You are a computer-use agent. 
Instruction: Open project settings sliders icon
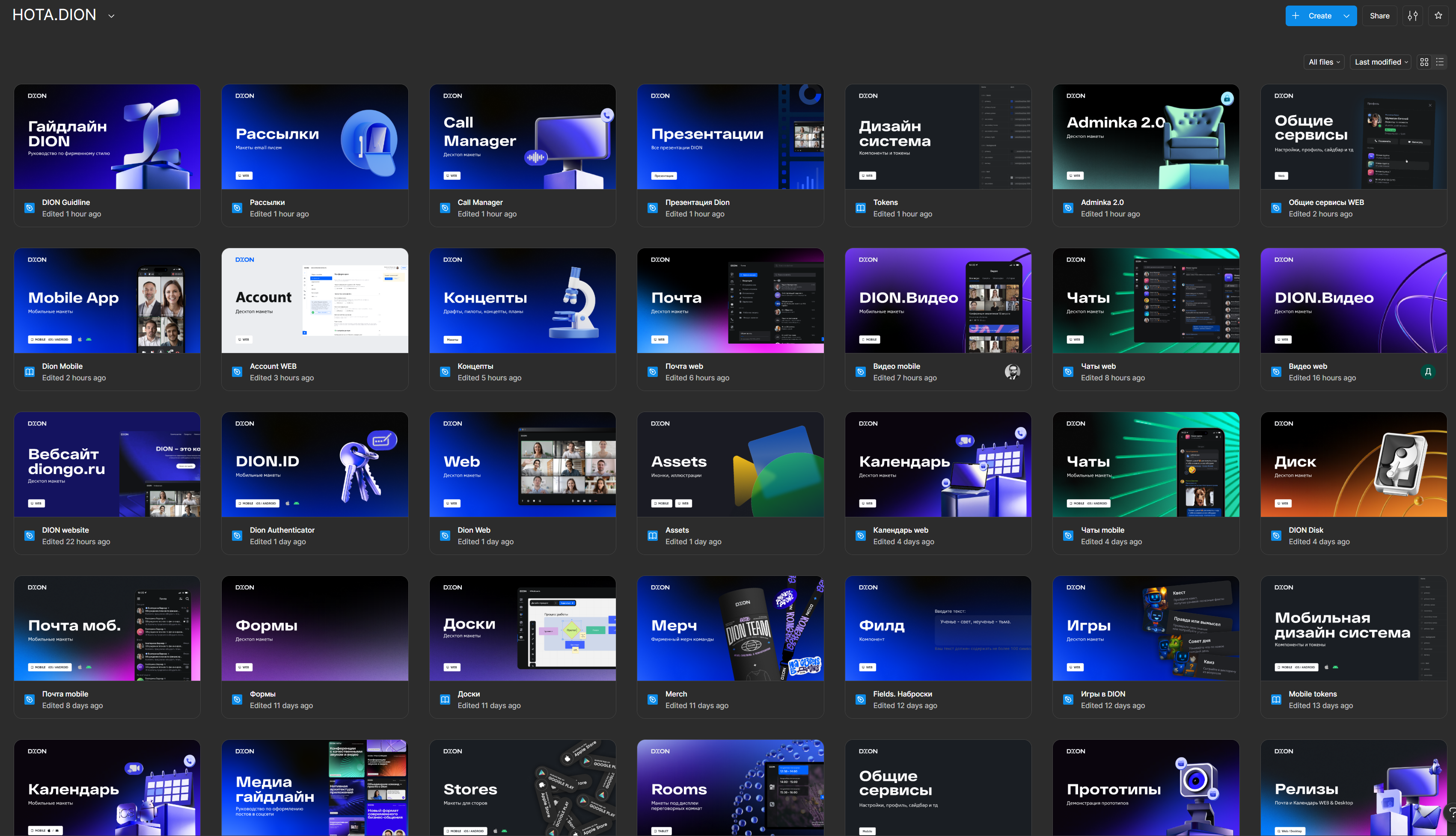point(1412,16)
